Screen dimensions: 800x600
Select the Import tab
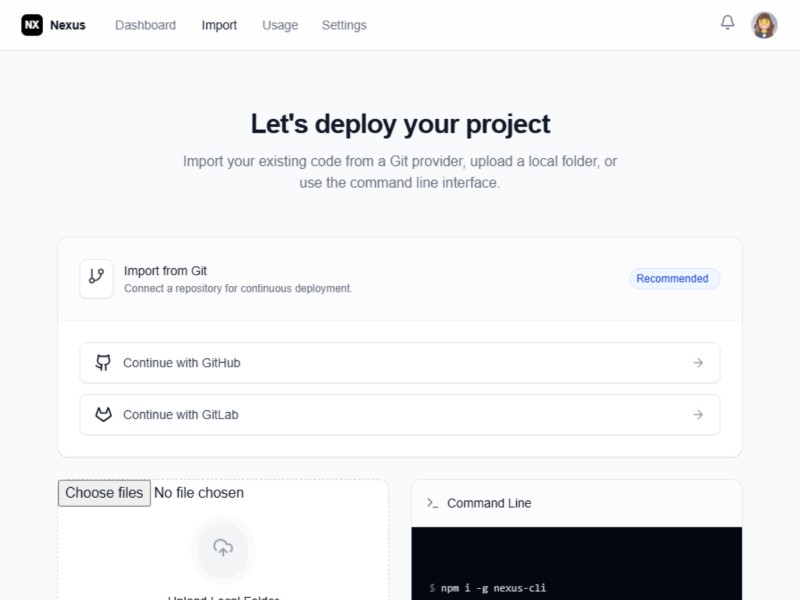click(219, 25)
